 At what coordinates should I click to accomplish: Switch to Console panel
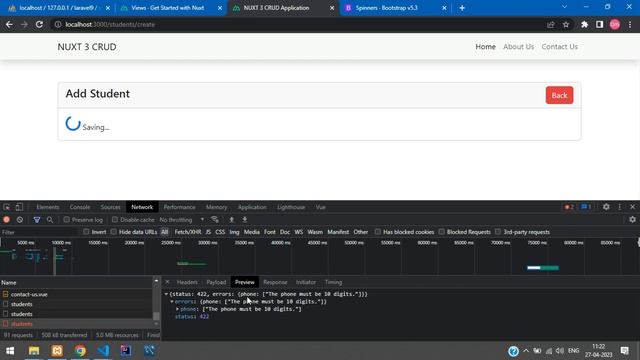80,207
